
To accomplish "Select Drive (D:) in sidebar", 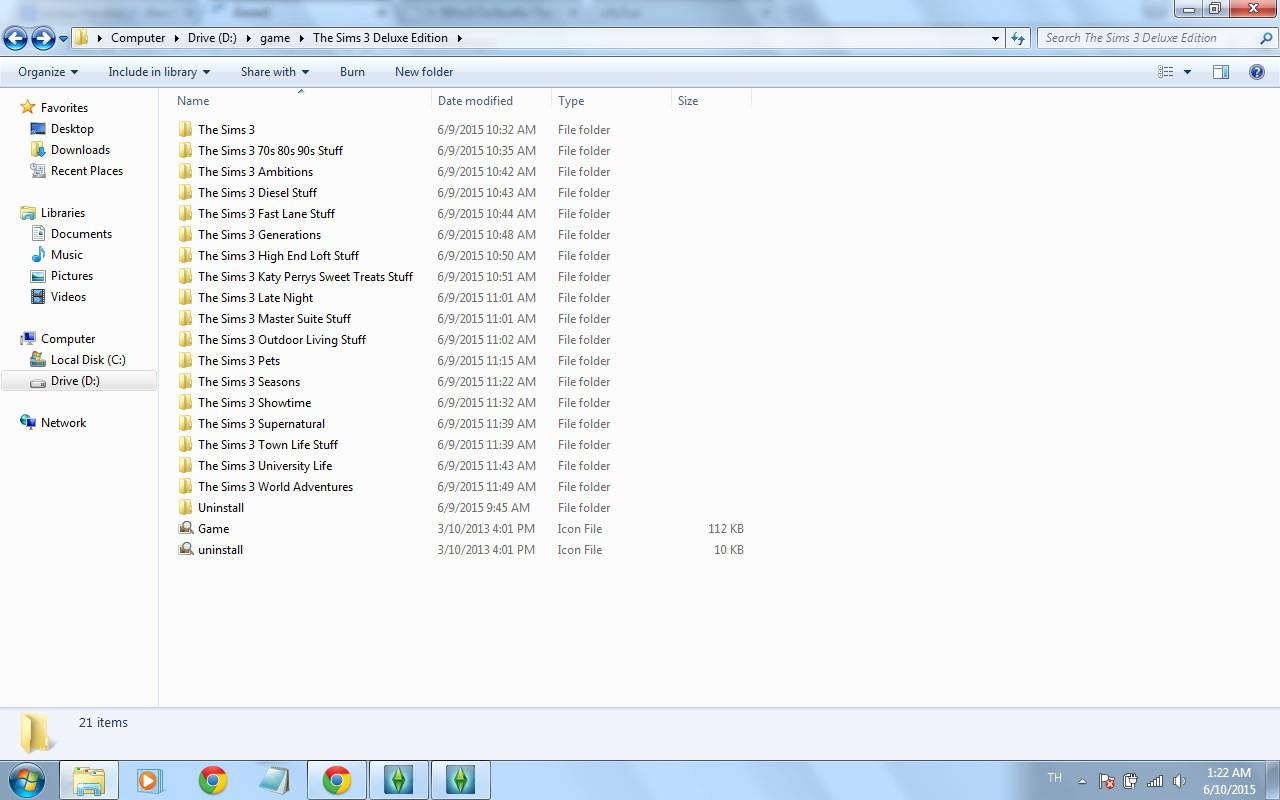I will coord(78,381).
